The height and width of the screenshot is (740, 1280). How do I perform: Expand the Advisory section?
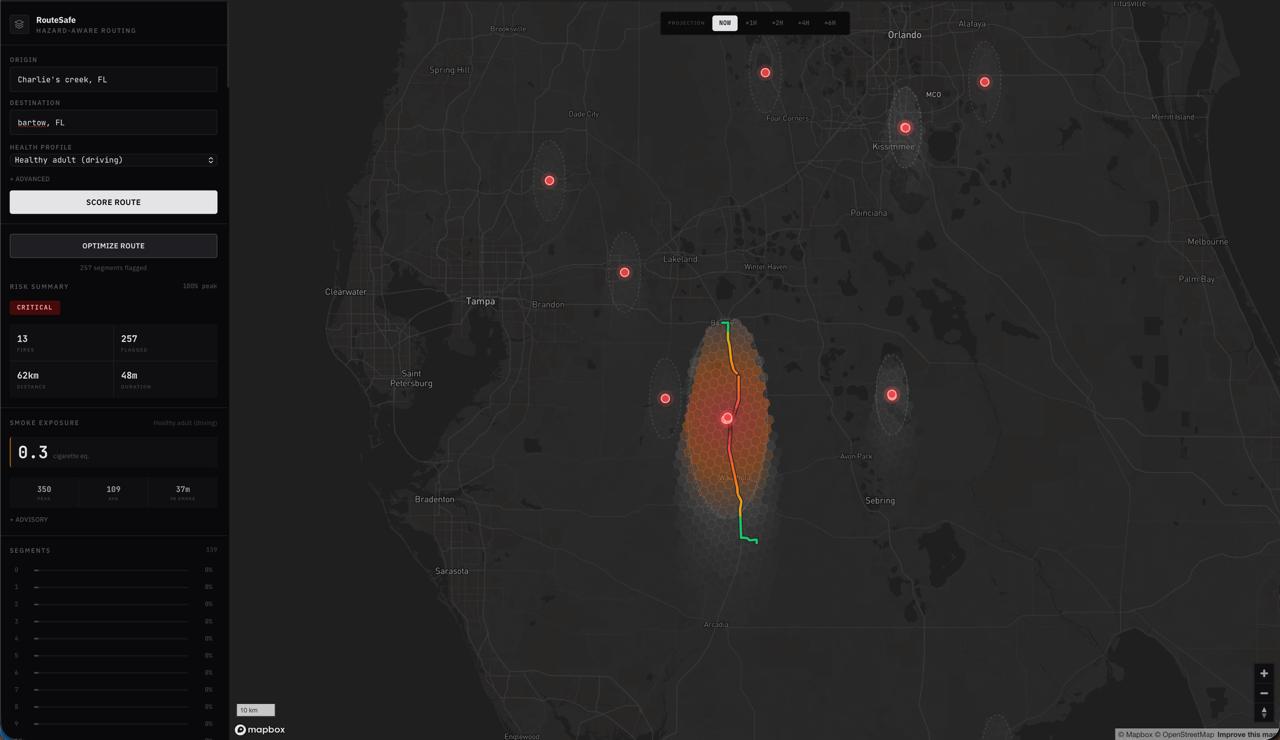click(x=29, y=520)
